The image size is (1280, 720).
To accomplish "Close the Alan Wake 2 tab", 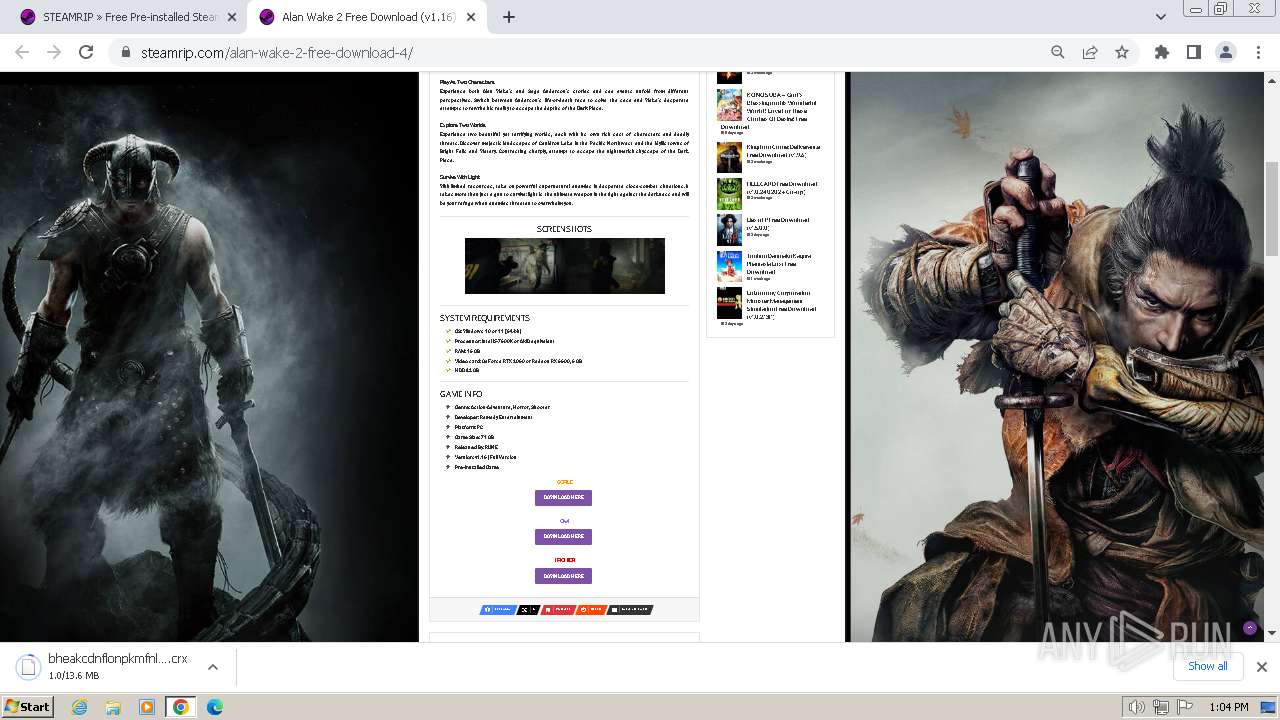I will (470, 17).
